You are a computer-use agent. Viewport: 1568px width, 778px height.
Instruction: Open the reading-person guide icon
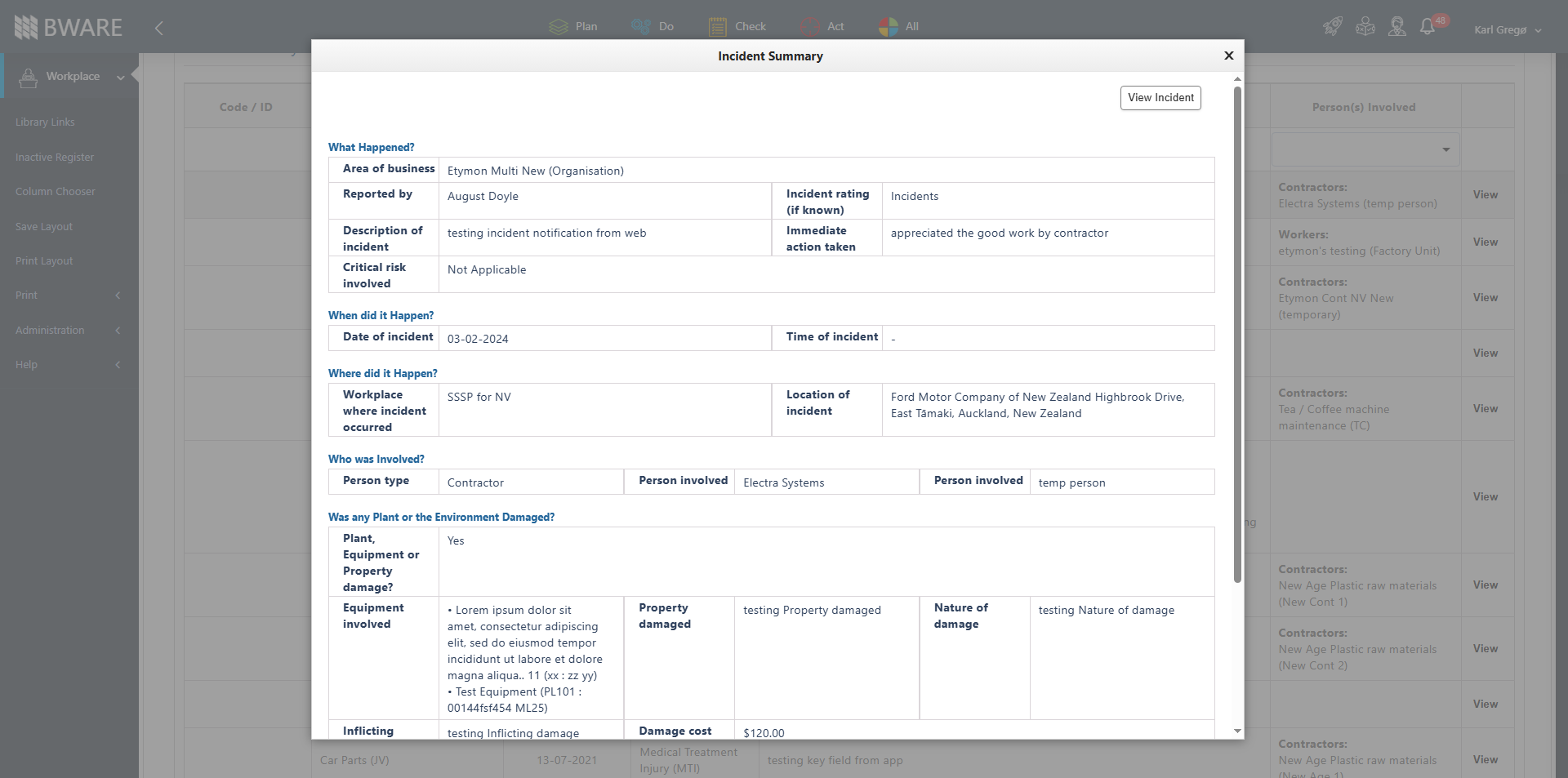tap(1365, 27)
